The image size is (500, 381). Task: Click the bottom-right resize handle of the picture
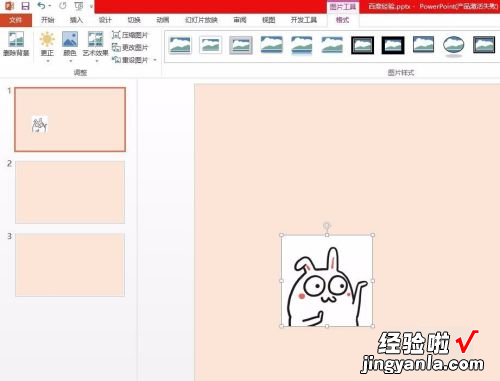pyautogui.click(x=373, y=326)
